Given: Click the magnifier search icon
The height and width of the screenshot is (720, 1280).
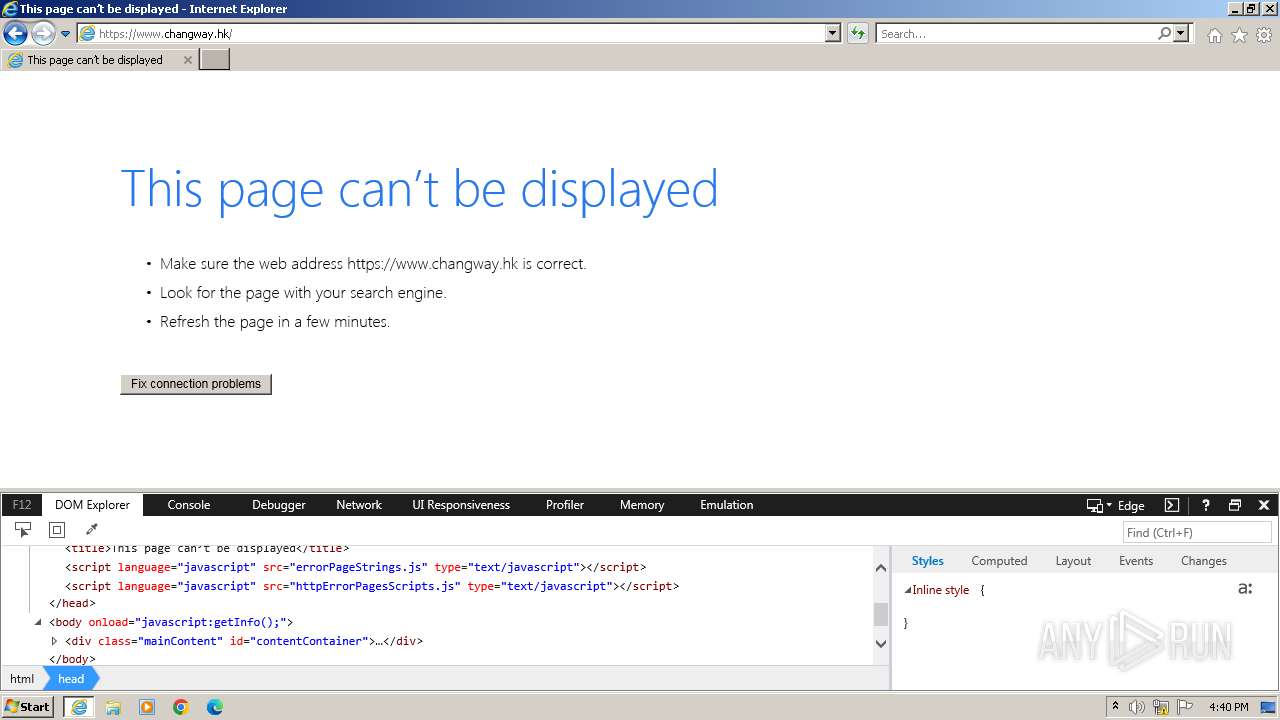Looking at the screenshot, I should point(1164,34).
